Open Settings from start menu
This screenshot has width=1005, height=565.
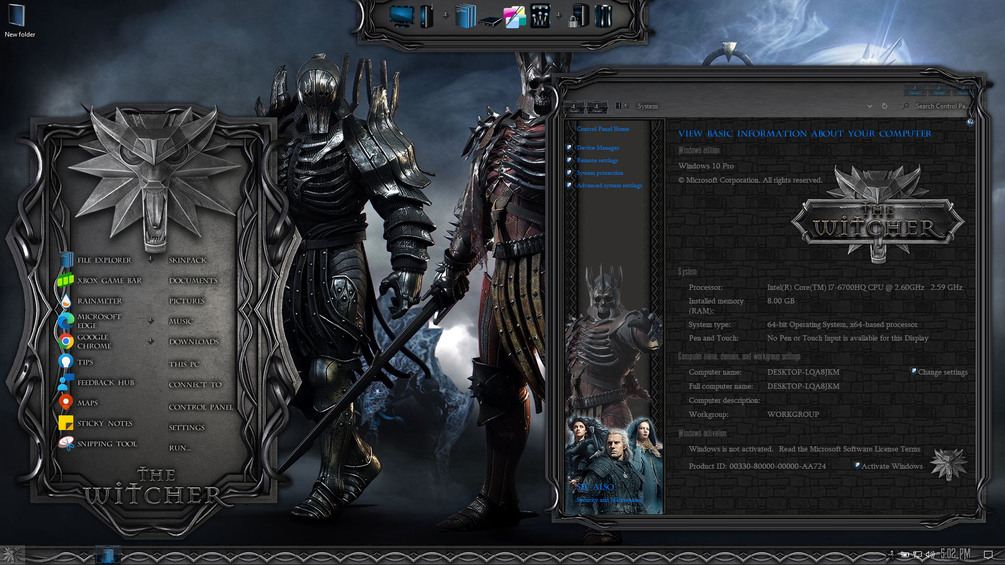coord(187,427)
